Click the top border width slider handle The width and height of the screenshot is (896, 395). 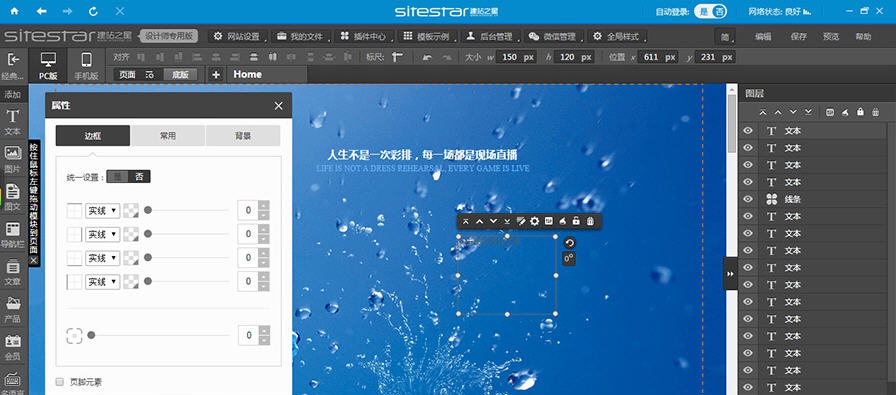click(147, 210)
